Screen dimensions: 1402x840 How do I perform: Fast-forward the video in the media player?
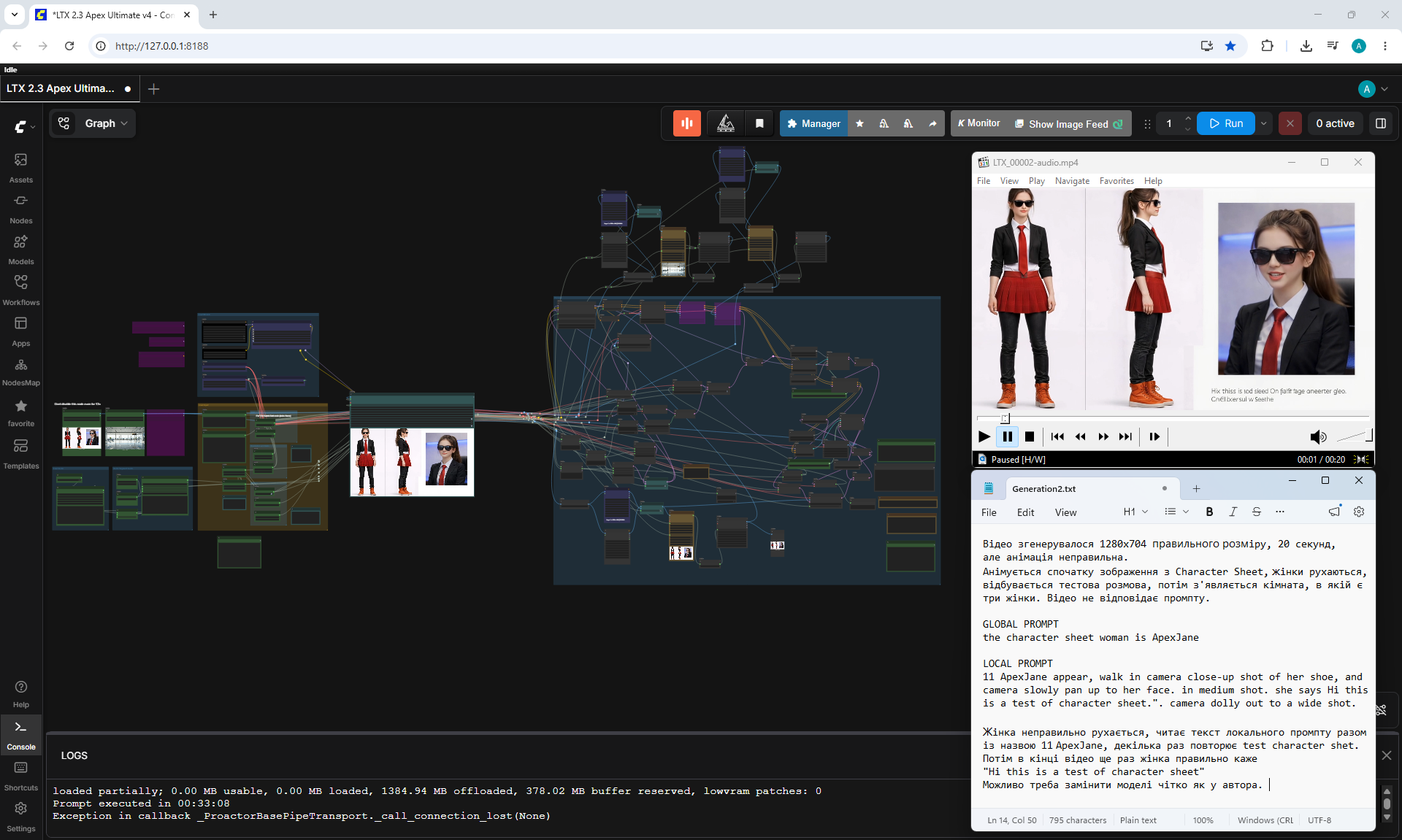tap(1103, 436)
